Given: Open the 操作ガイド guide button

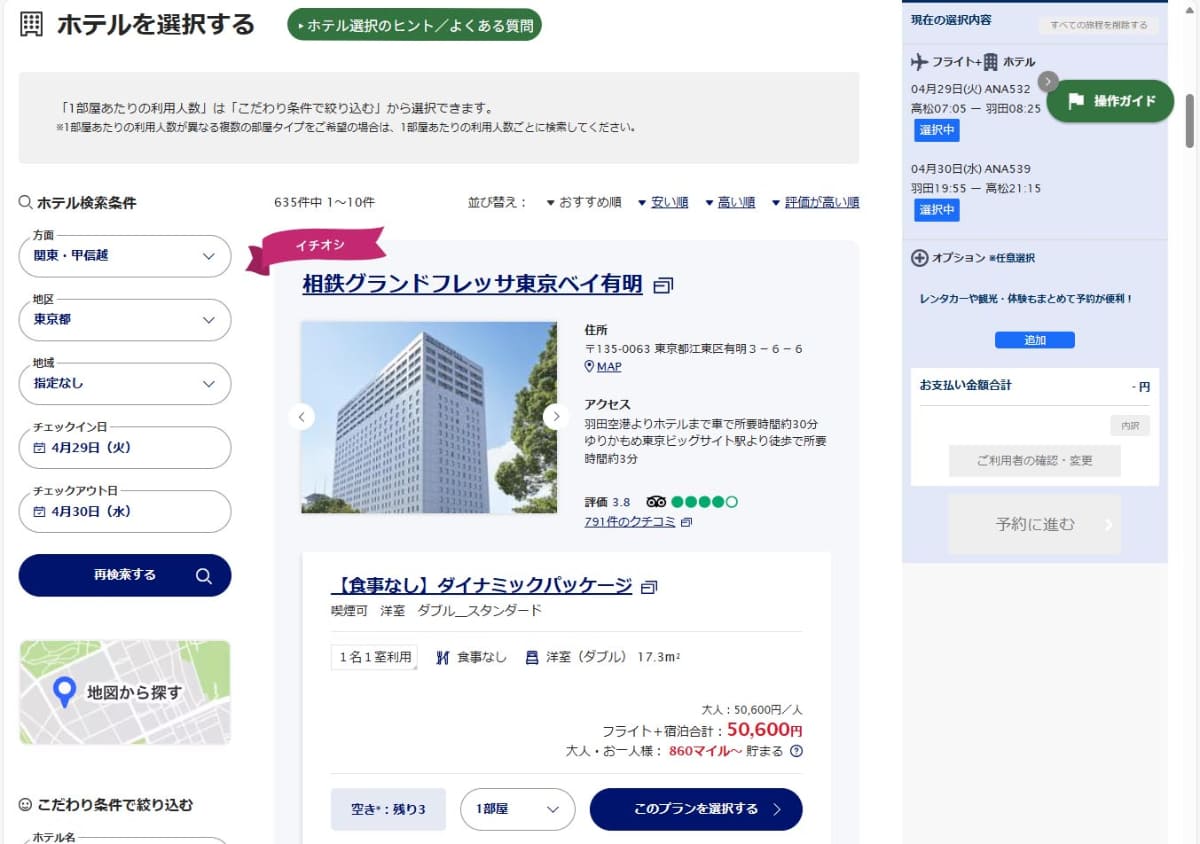Looking at the screenshot, I should tap(1110, 101).
